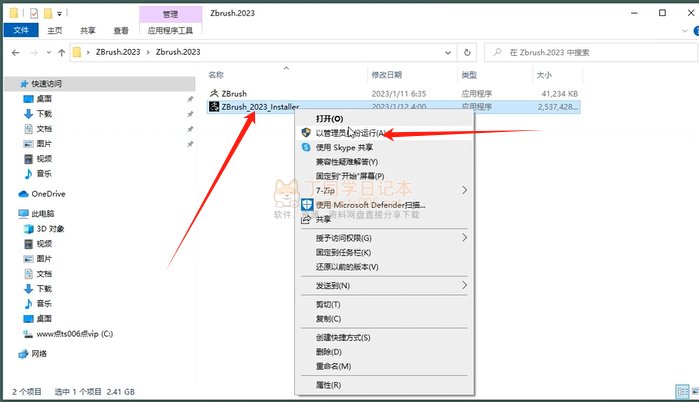Open the 应用程序工具 ribbon tab
This screenshot has height=402, width=699.
(170, 30)
